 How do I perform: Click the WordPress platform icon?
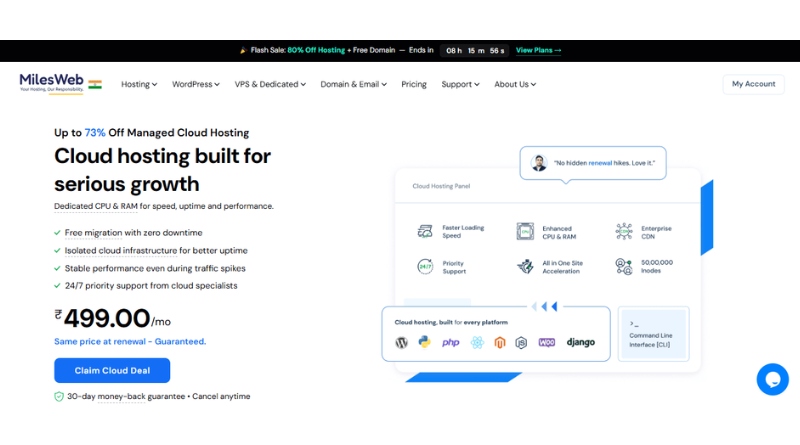(x=402, y=342)
